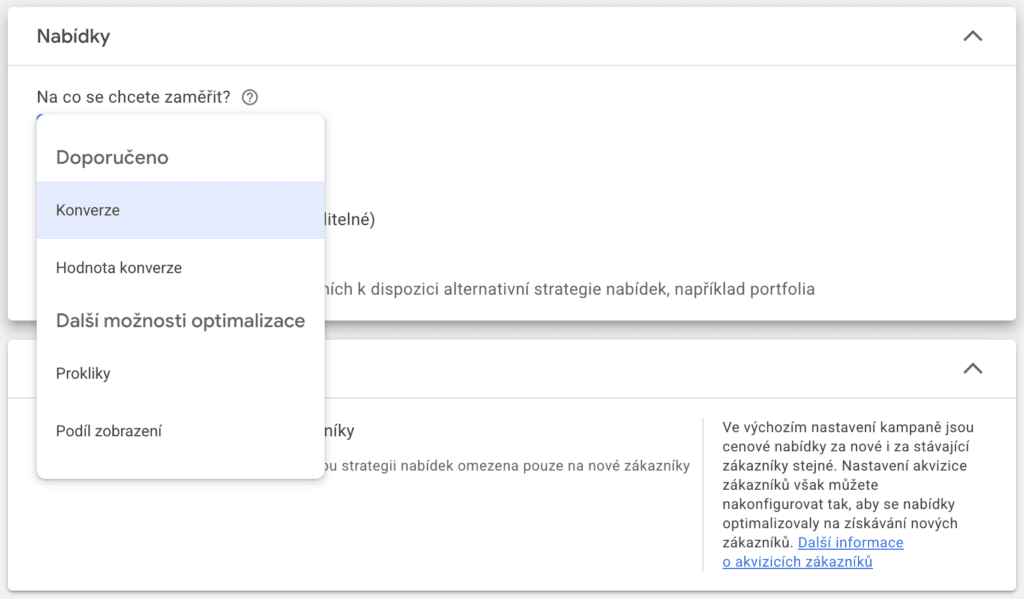Collapse the Nabídky section with its chevron
Screen dimensions: 1024x599
point(971,36)
